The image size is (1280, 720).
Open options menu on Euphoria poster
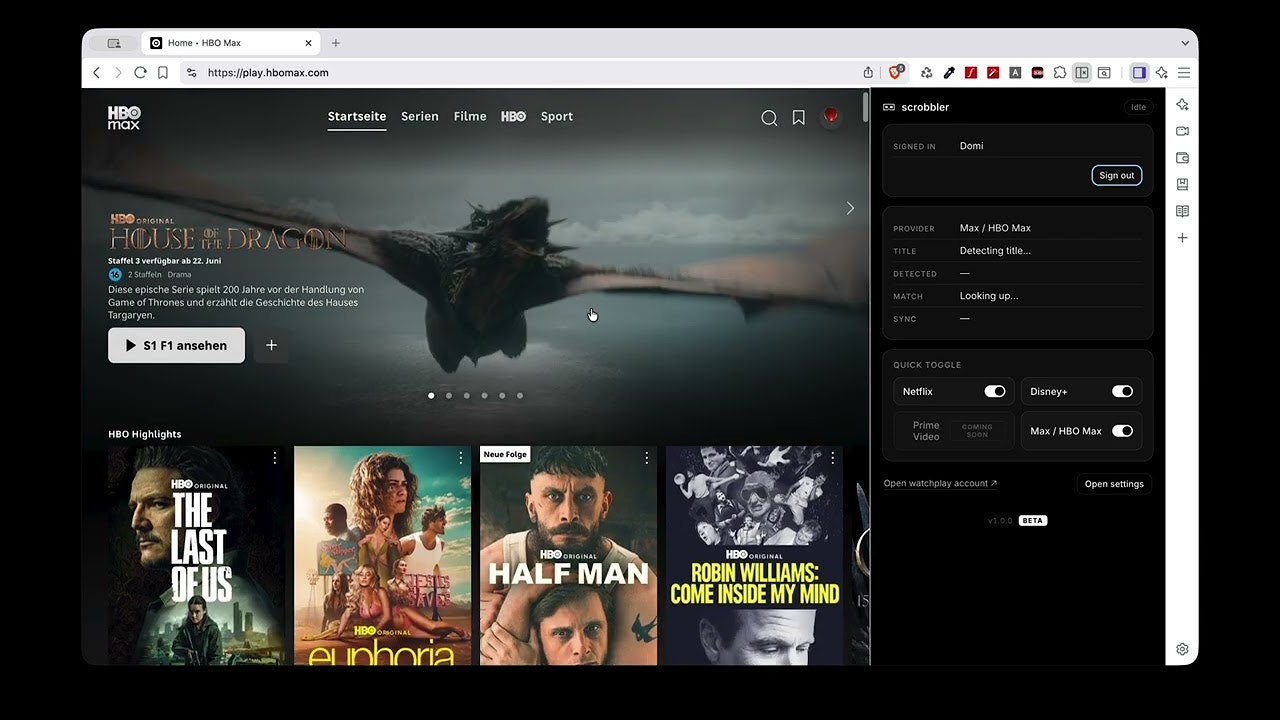461,458
